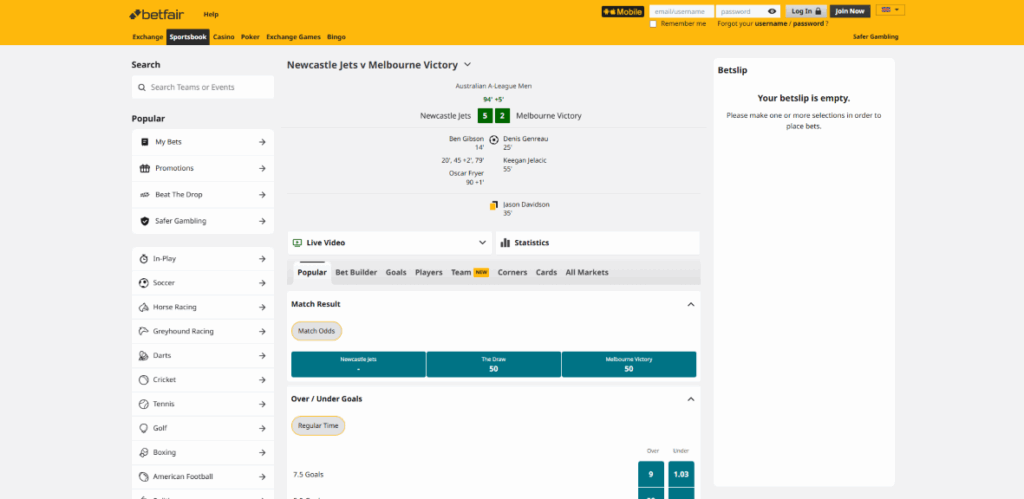Viewport: 1024px width, 499px height.
Task: Click the Golf icon
Action: point(144,428)
